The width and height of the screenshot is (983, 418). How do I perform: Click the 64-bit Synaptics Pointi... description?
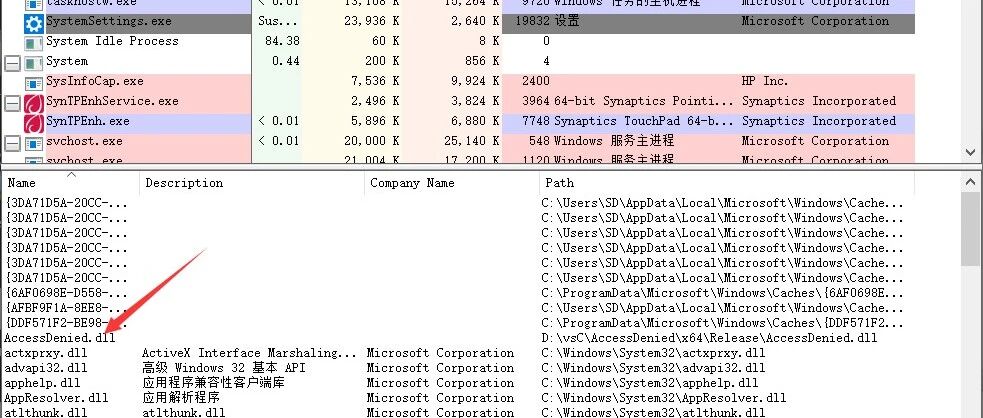644,102
